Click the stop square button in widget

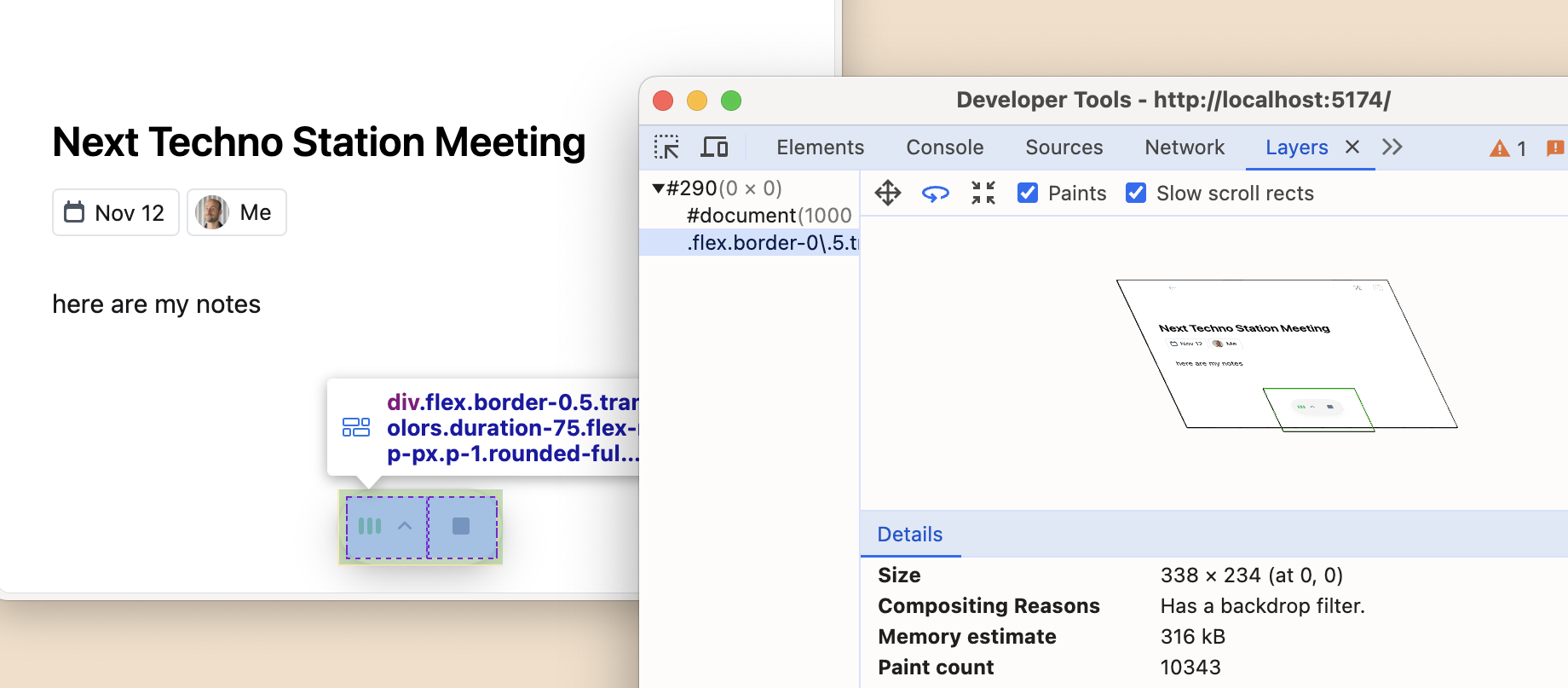tap(461, 526)
